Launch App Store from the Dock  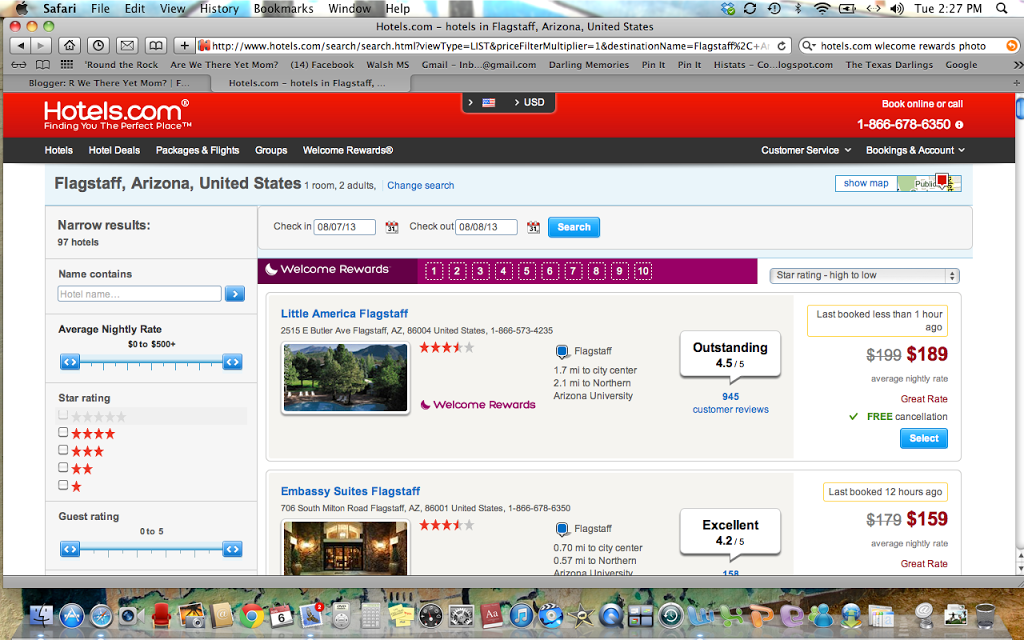72,616
